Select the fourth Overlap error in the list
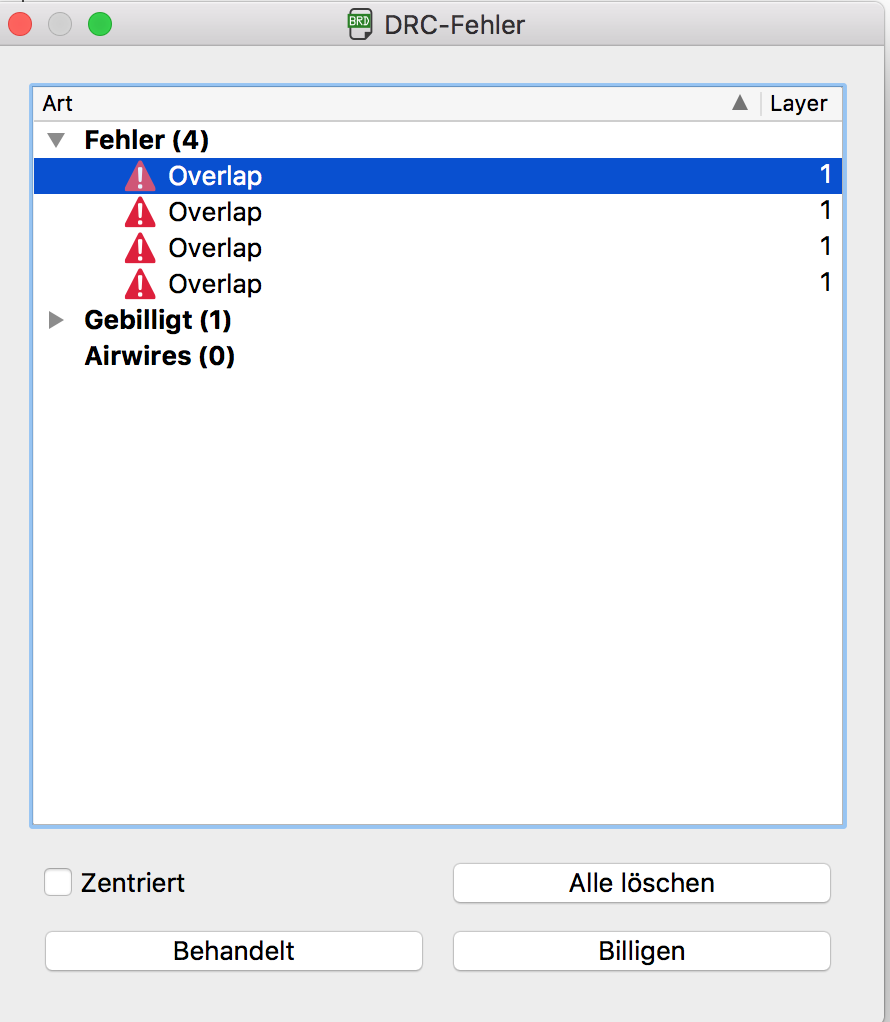 pos(215,284)
